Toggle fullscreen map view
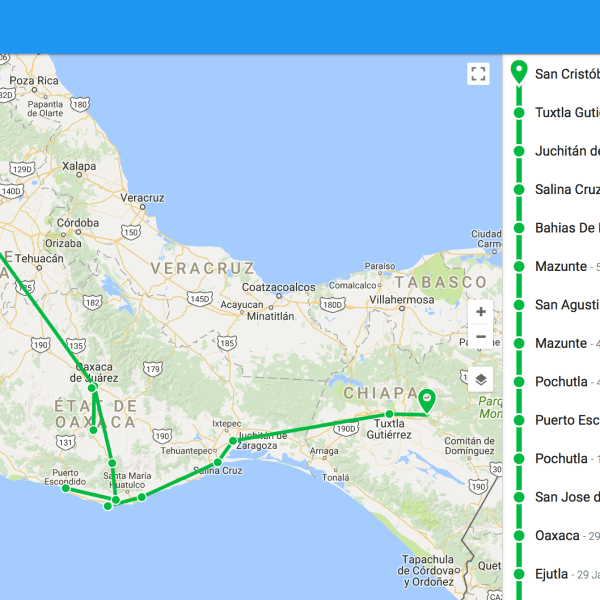 point(478,74)
